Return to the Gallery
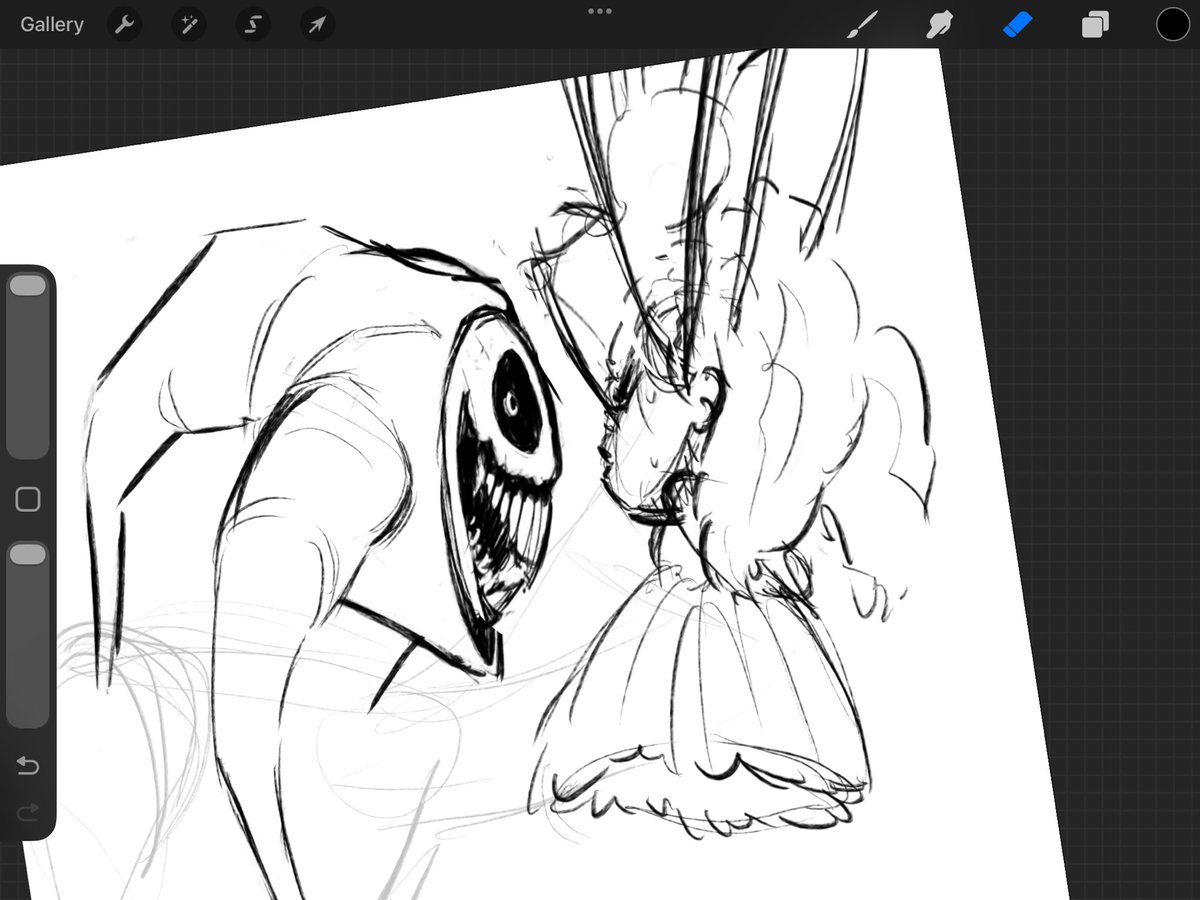 [x=52, y=25]
